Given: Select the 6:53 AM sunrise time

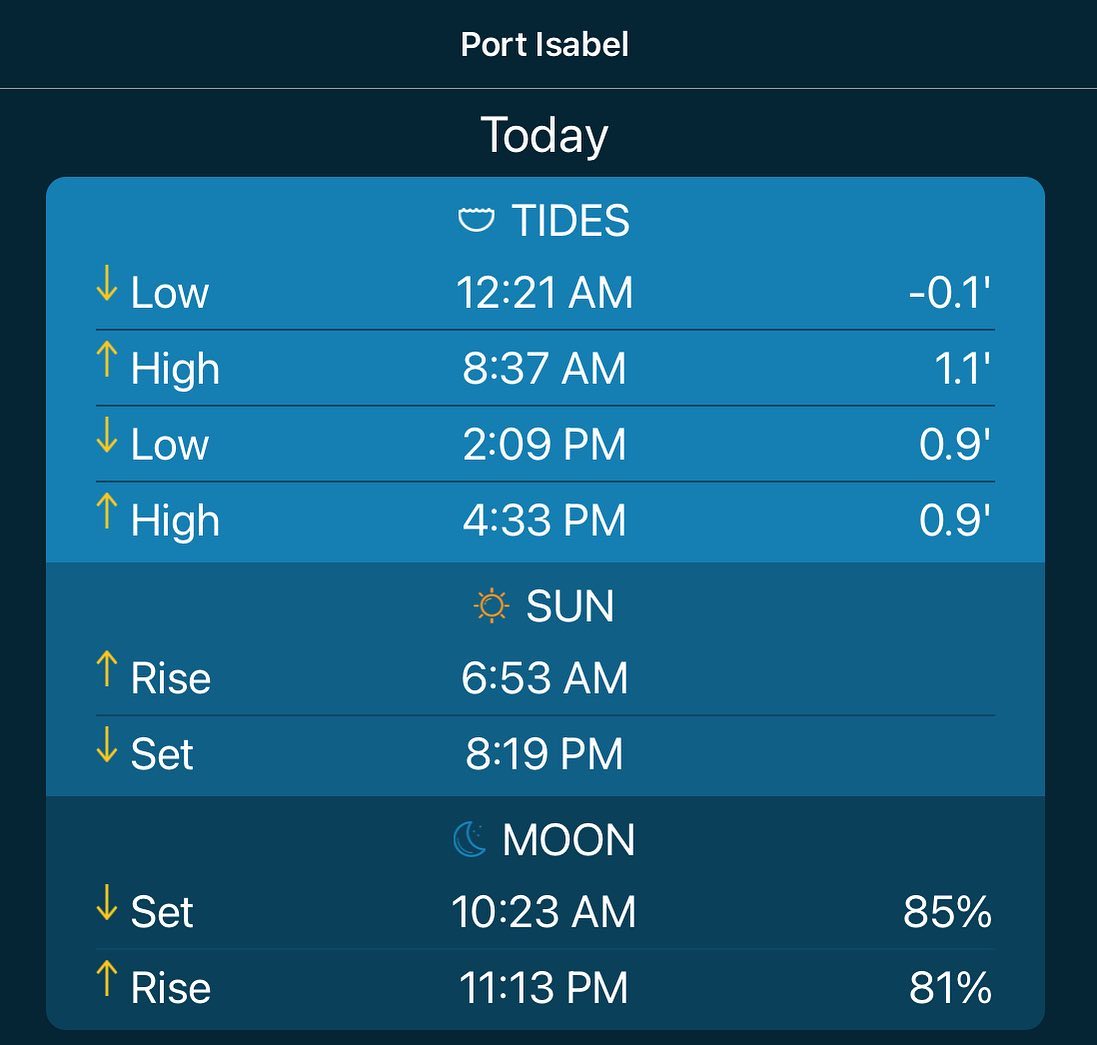Looking at the screenshot, I should click(544, 678).
